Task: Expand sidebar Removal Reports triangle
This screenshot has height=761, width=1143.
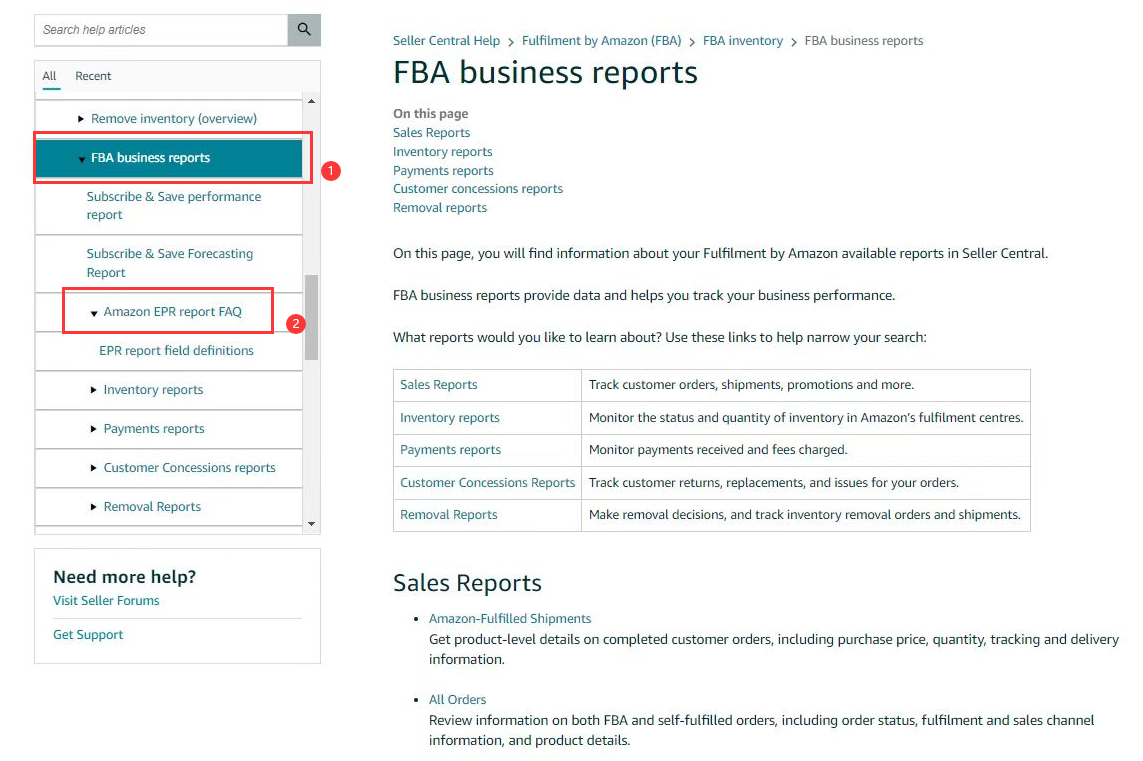Action: coord(93,507)
